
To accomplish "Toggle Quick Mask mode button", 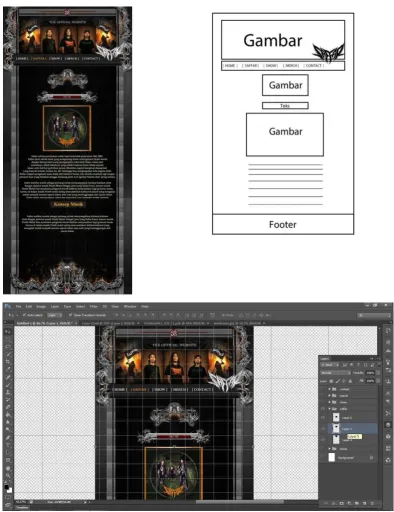I will (8, 497).
